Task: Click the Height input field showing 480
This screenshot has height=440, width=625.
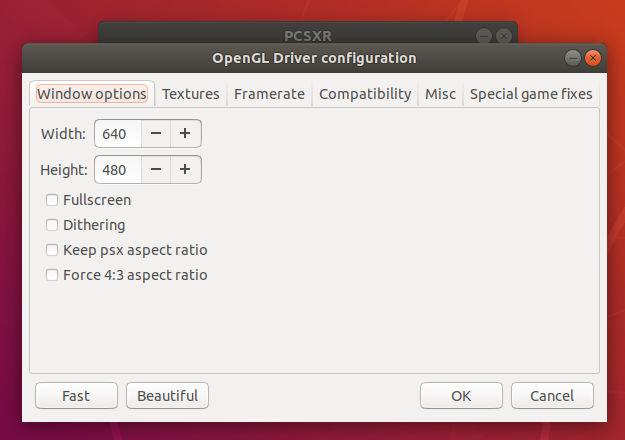Action: click(x=118, y=169)
